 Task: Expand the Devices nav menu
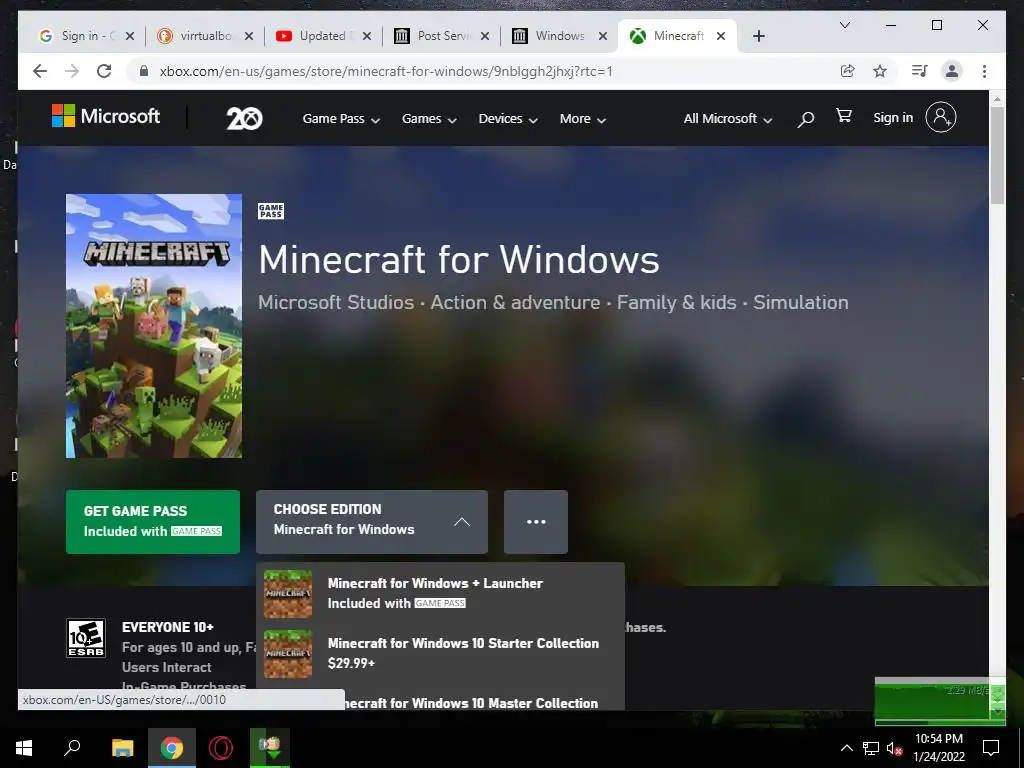507,119
